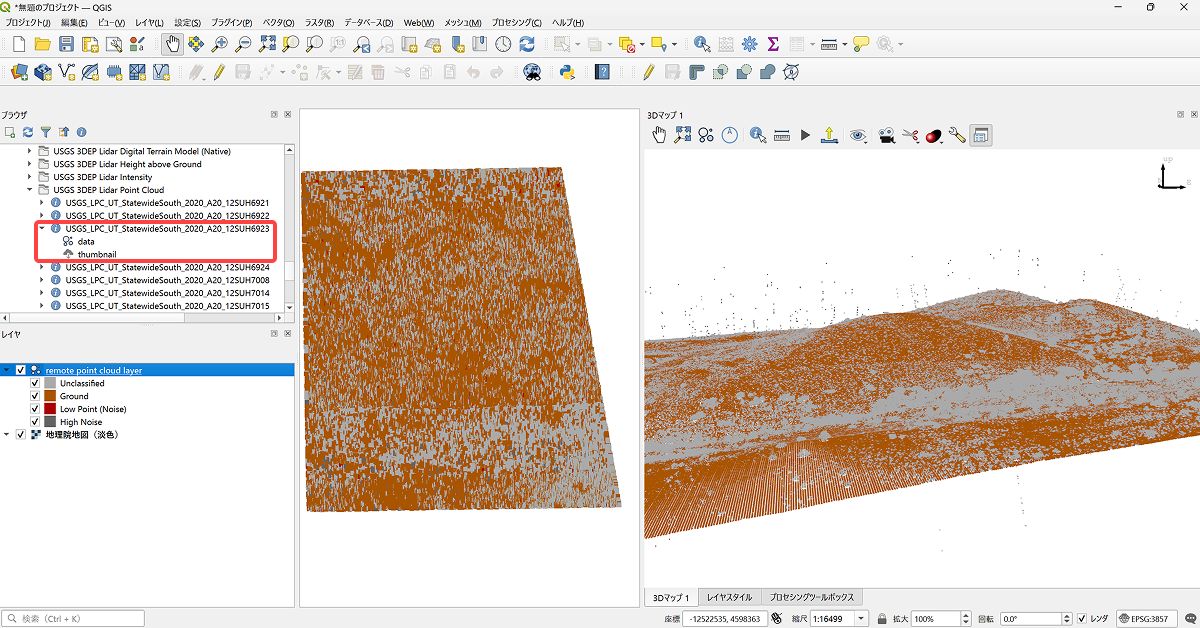Toggle the scale lock icon in status bar
The image size is (1200, 628).
[x=884, y=619]
